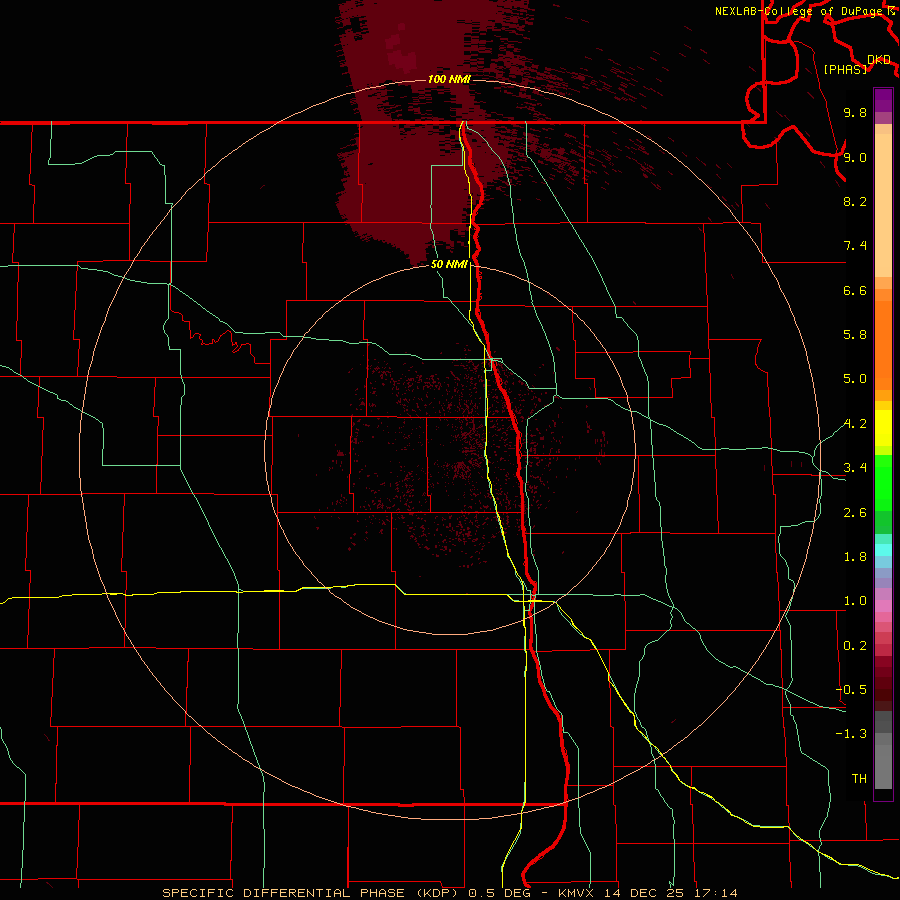Screen dimensions: 900x900
Task: Click the DKD product label
Action: click(x=879, y=60)
